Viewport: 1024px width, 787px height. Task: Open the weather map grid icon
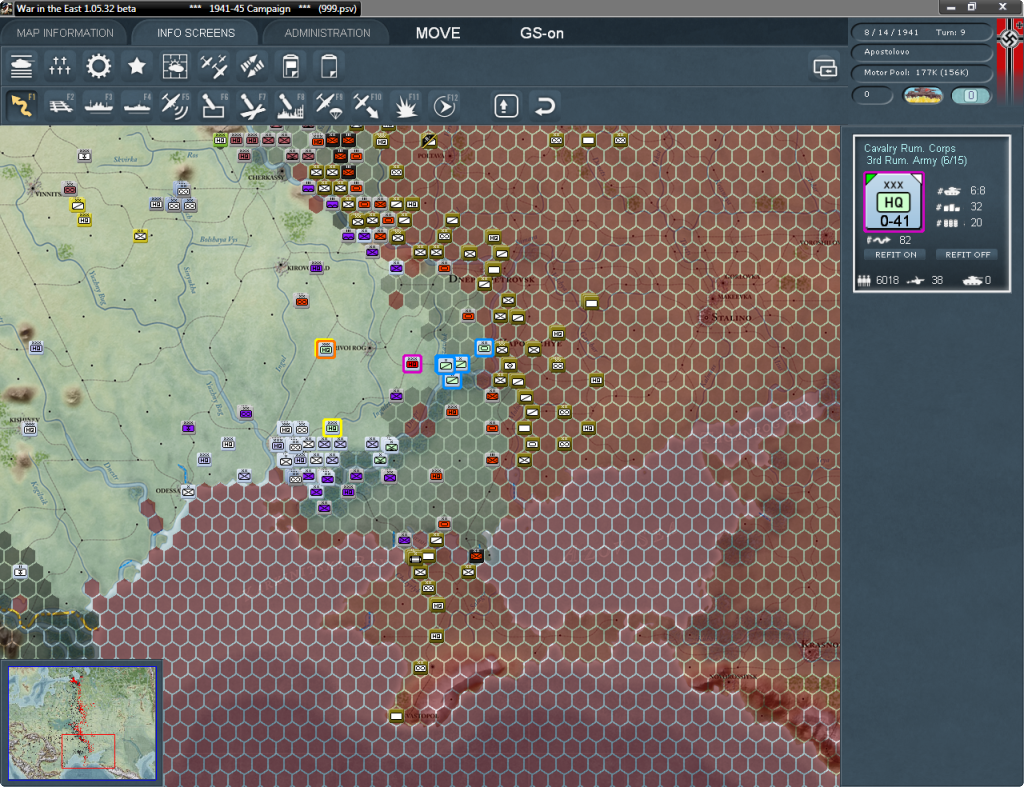[175, 67]
